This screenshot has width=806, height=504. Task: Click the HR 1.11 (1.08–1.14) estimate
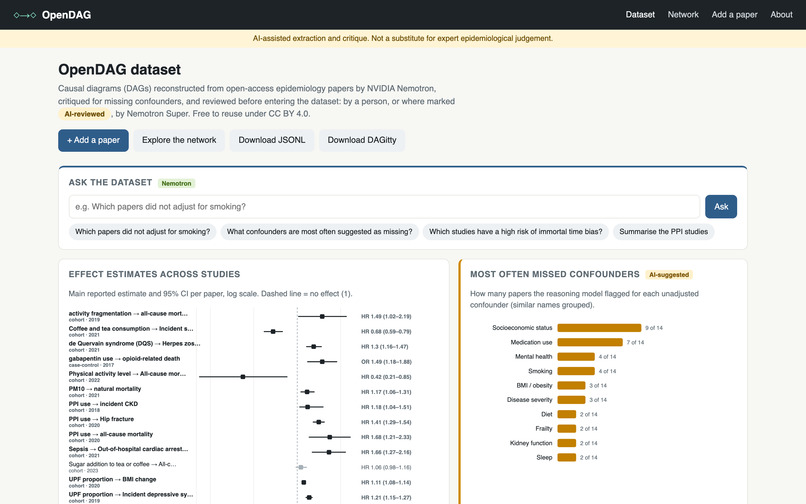[x=386, y=482]
